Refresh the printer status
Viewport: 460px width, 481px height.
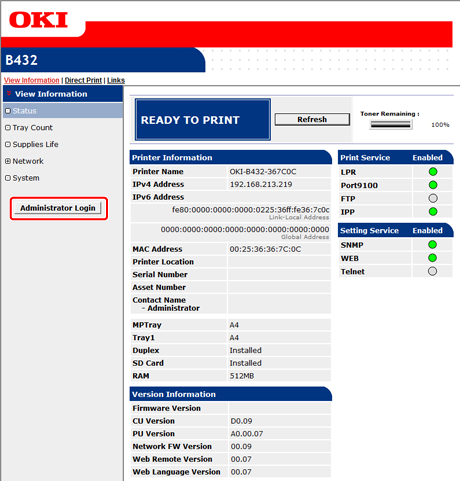point(312,119)
